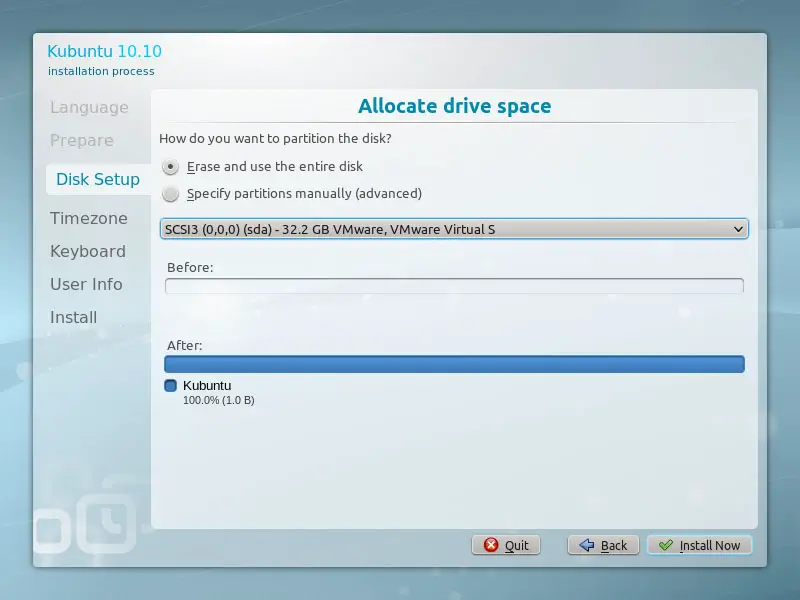The height and width of the screenshot is (600, 800).
Task: Click 'How do you want to partition the disk?' text
Action: tap(275, 139)
